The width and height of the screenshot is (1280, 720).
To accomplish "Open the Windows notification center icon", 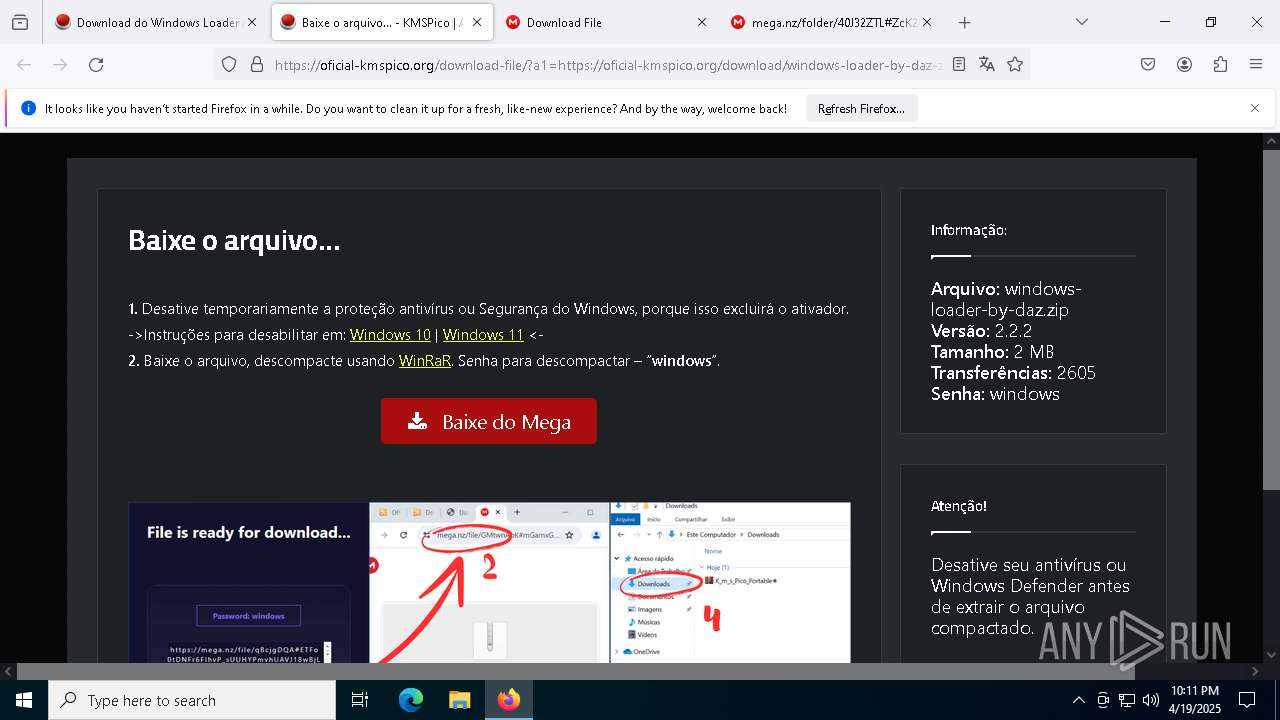I will click(x=1247, y=700).
